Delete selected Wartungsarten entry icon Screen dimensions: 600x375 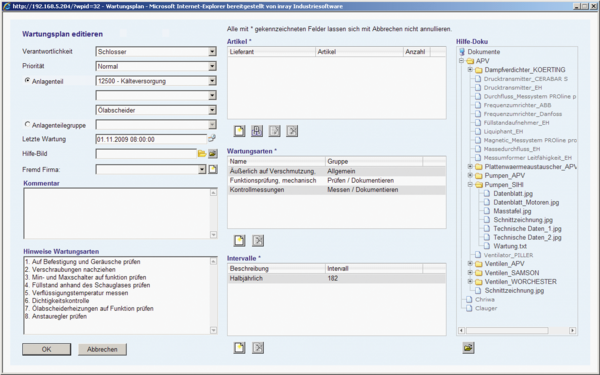[x=258, y=241]
